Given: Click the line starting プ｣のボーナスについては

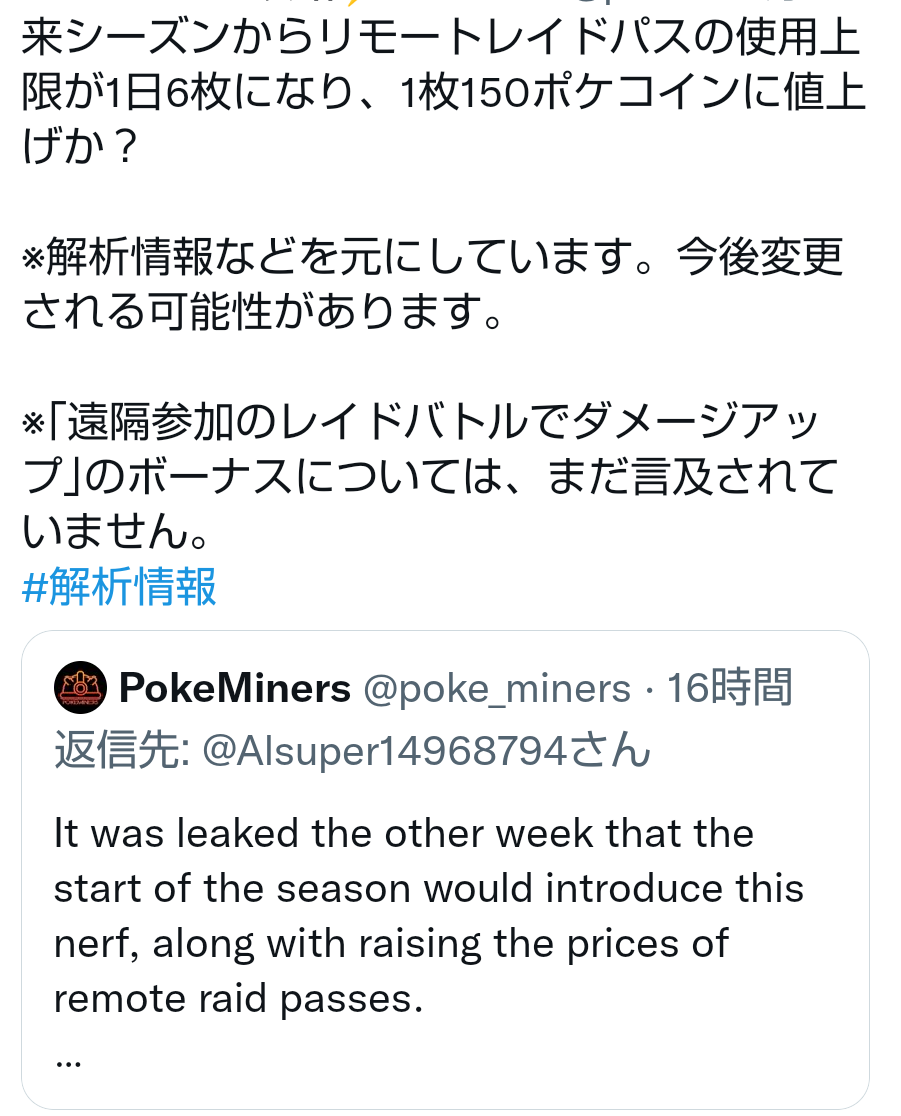Looking at the screenshot, I should (429, 478).
